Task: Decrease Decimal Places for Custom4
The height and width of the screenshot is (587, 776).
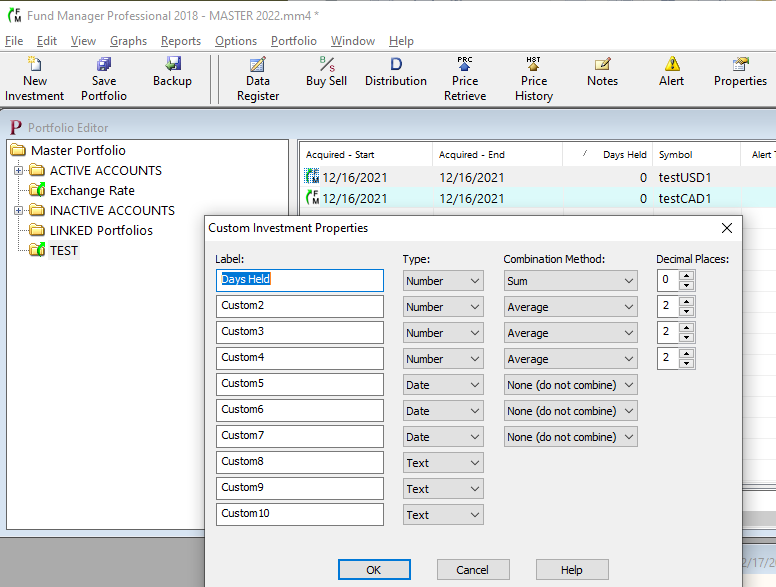Action: pyautogui.click(x=686, y=363)
